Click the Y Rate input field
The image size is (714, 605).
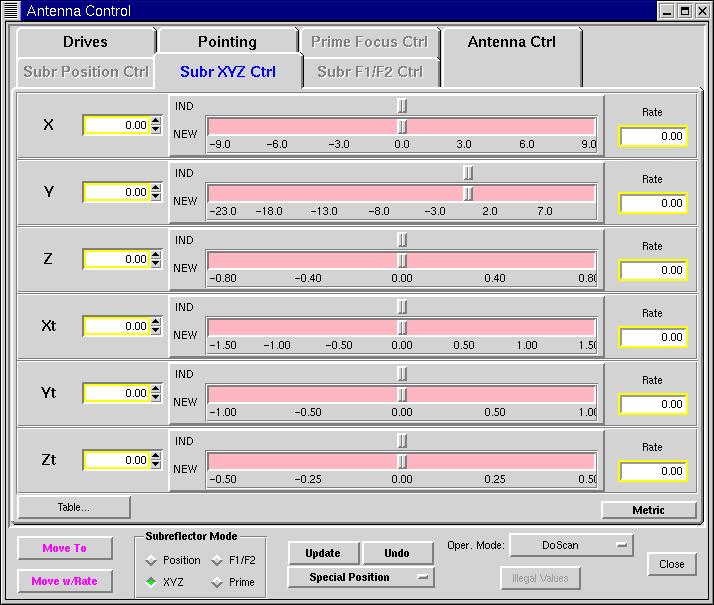click(x=653, y=203)
